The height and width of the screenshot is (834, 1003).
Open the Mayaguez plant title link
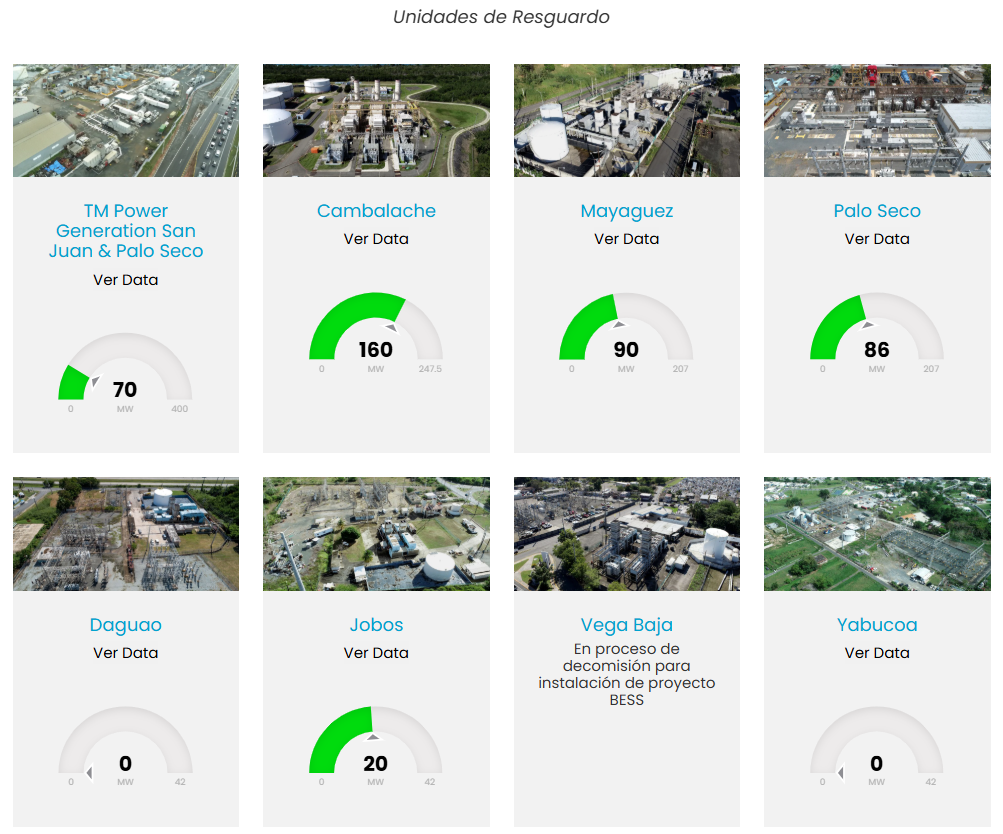point(626,211)
